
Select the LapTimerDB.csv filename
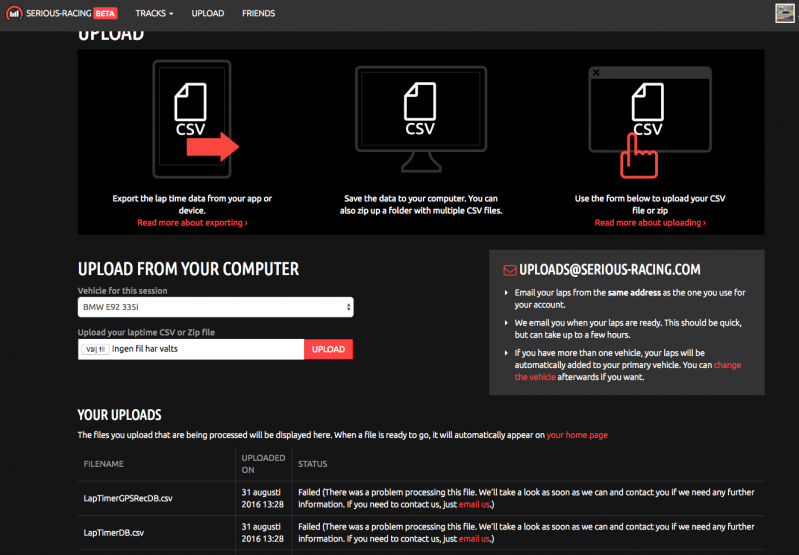click(114, 533)
